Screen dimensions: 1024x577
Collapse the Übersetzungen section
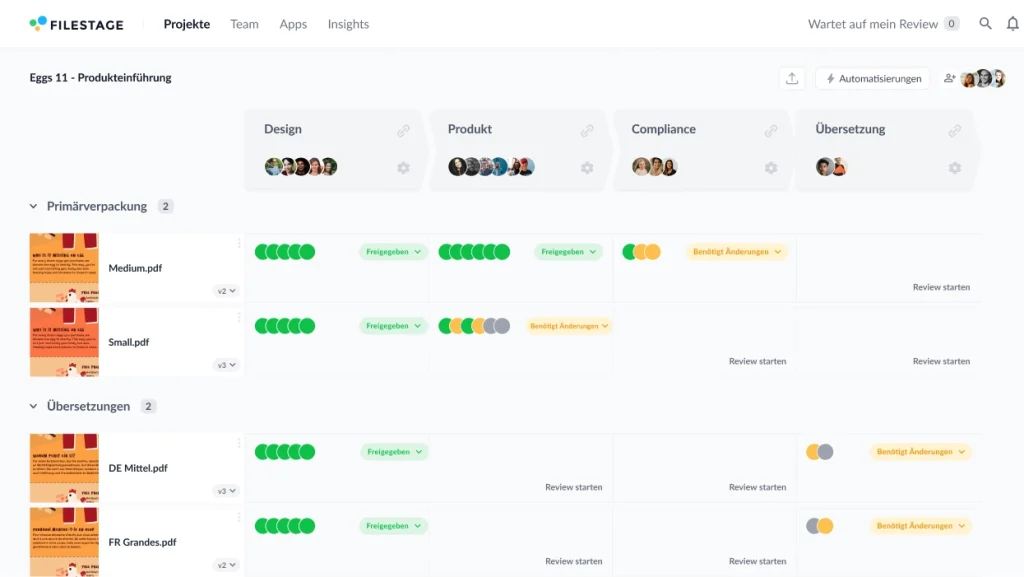coord(33,406)
